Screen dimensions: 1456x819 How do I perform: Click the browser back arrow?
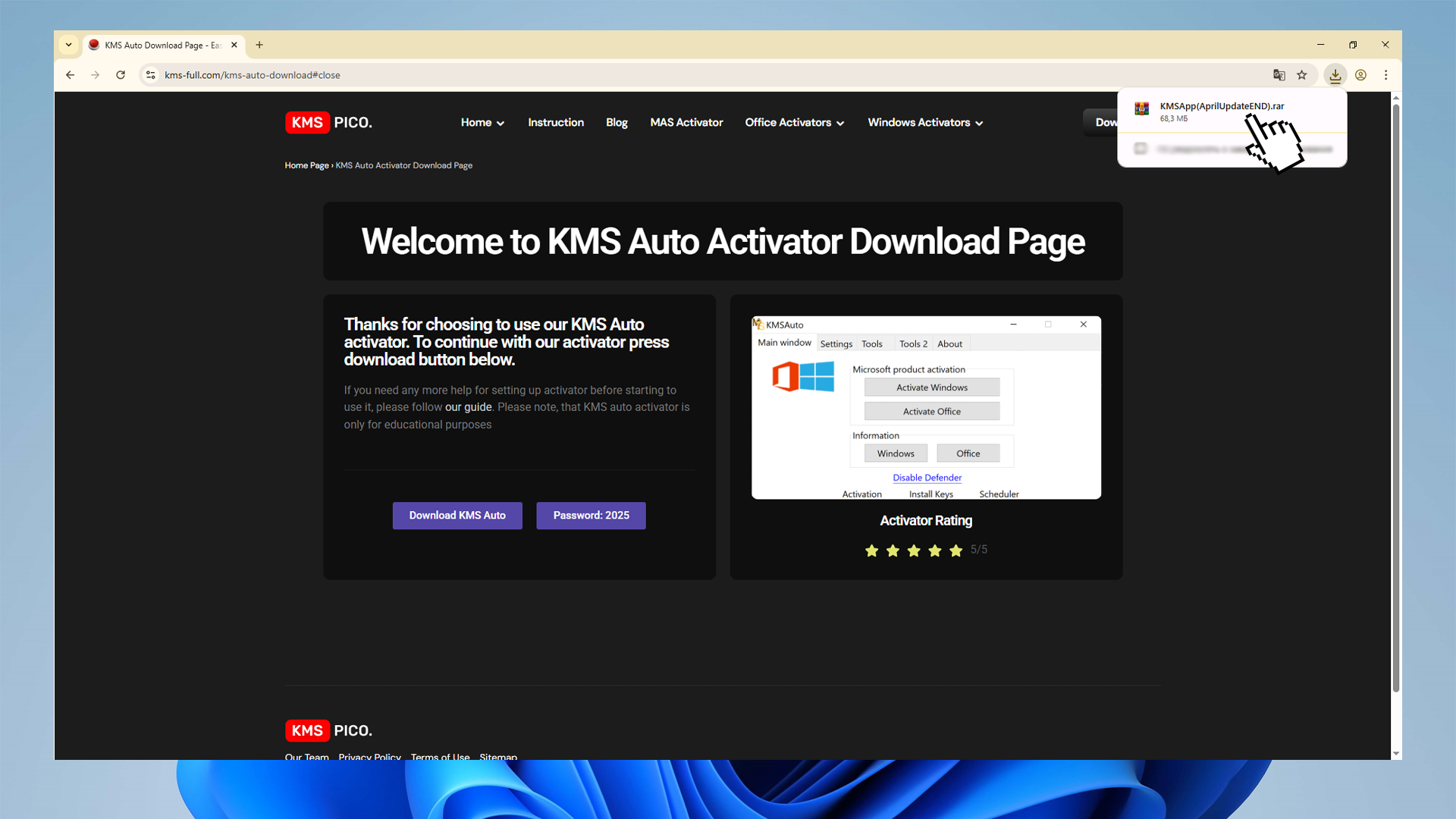click(x=70, y=75)
